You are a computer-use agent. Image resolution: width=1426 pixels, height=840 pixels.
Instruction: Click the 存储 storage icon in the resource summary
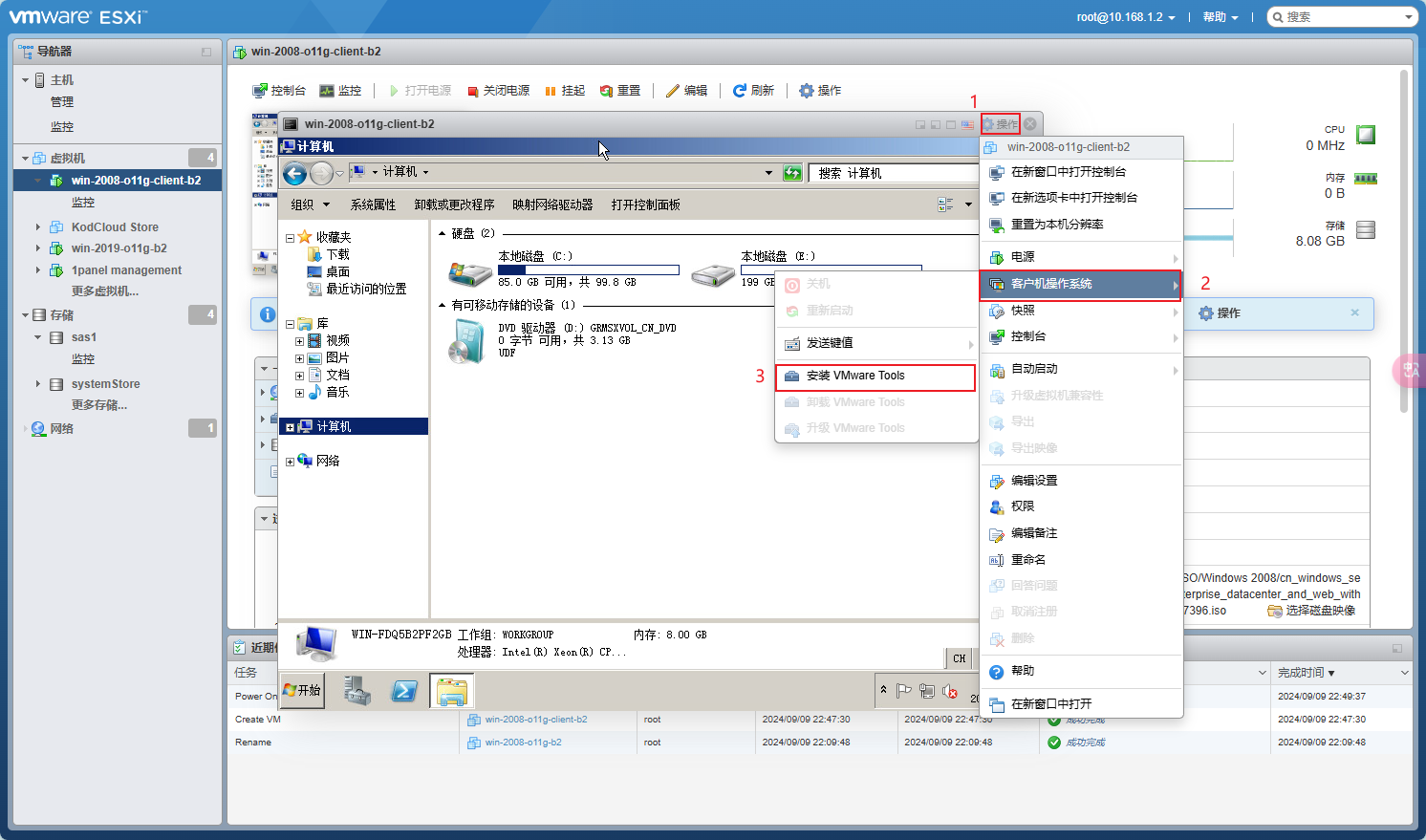(1366, 229)
